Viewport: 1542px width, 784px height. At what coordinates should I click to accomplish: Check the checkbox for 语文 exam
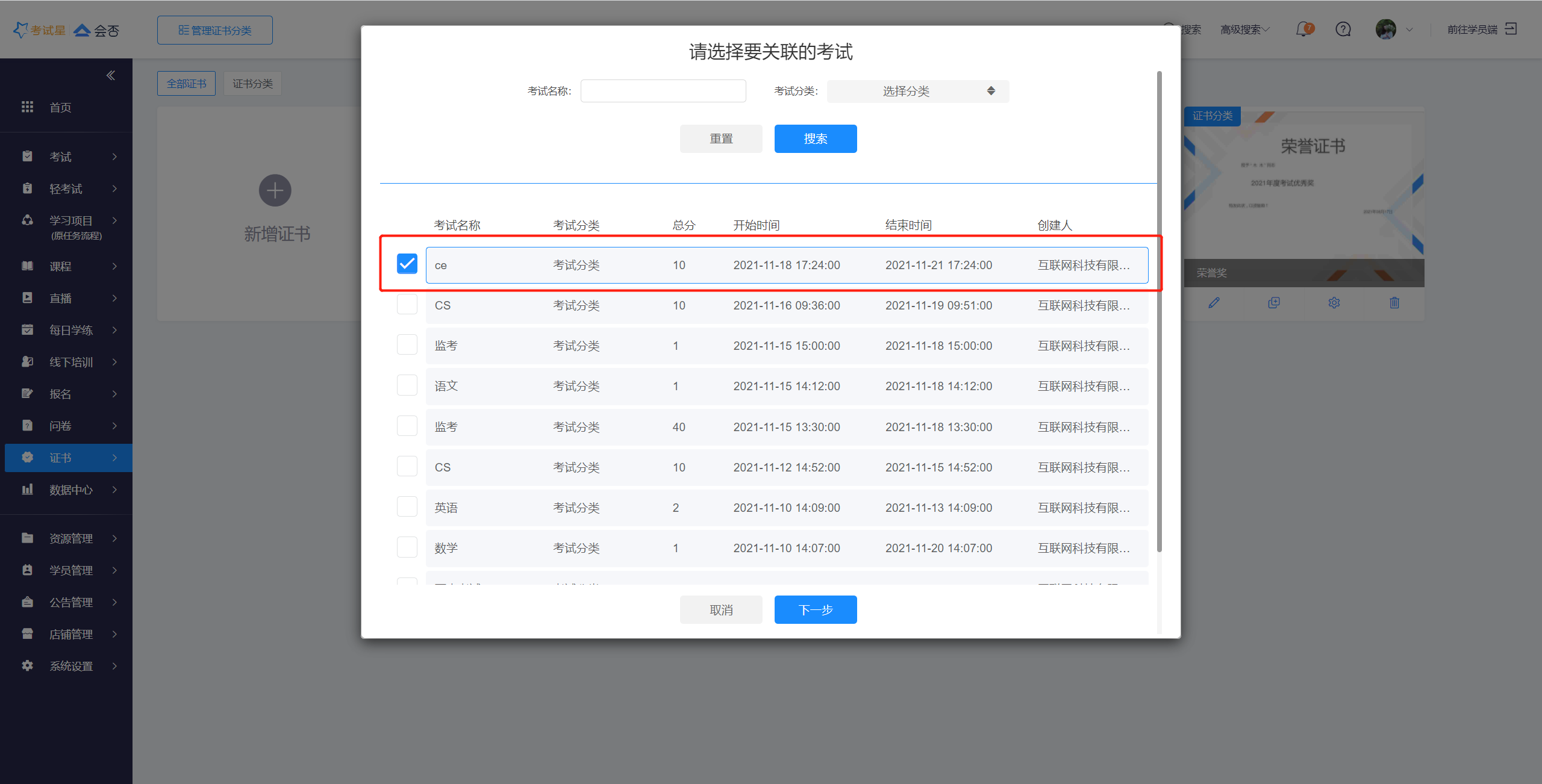point(407,385)
